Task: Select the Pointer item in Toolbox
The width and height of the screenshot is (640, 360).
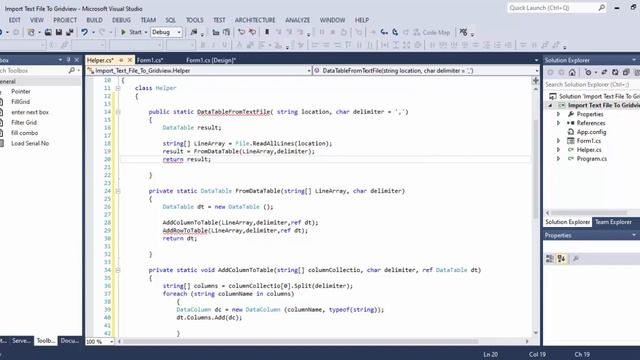Action: point(21,91)
